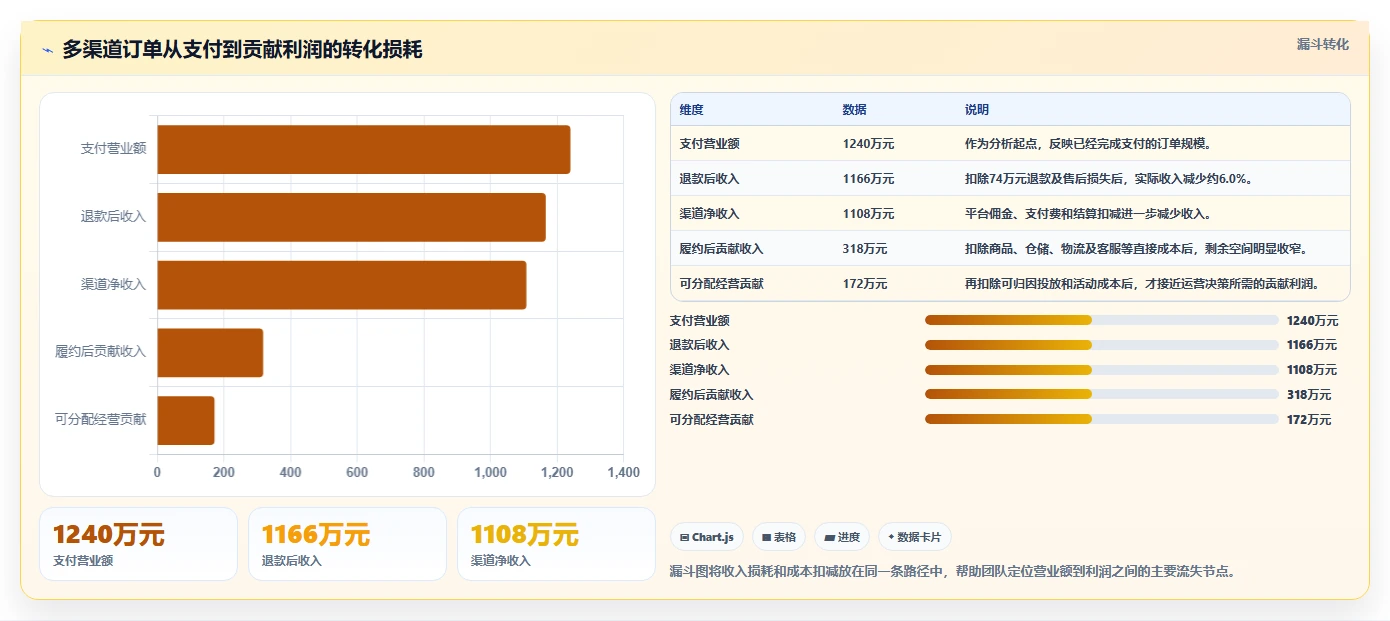Click the 履约后贡献收入 progress bar
The width and height of the screenshot is (1390, 621).
point(1102,394)
